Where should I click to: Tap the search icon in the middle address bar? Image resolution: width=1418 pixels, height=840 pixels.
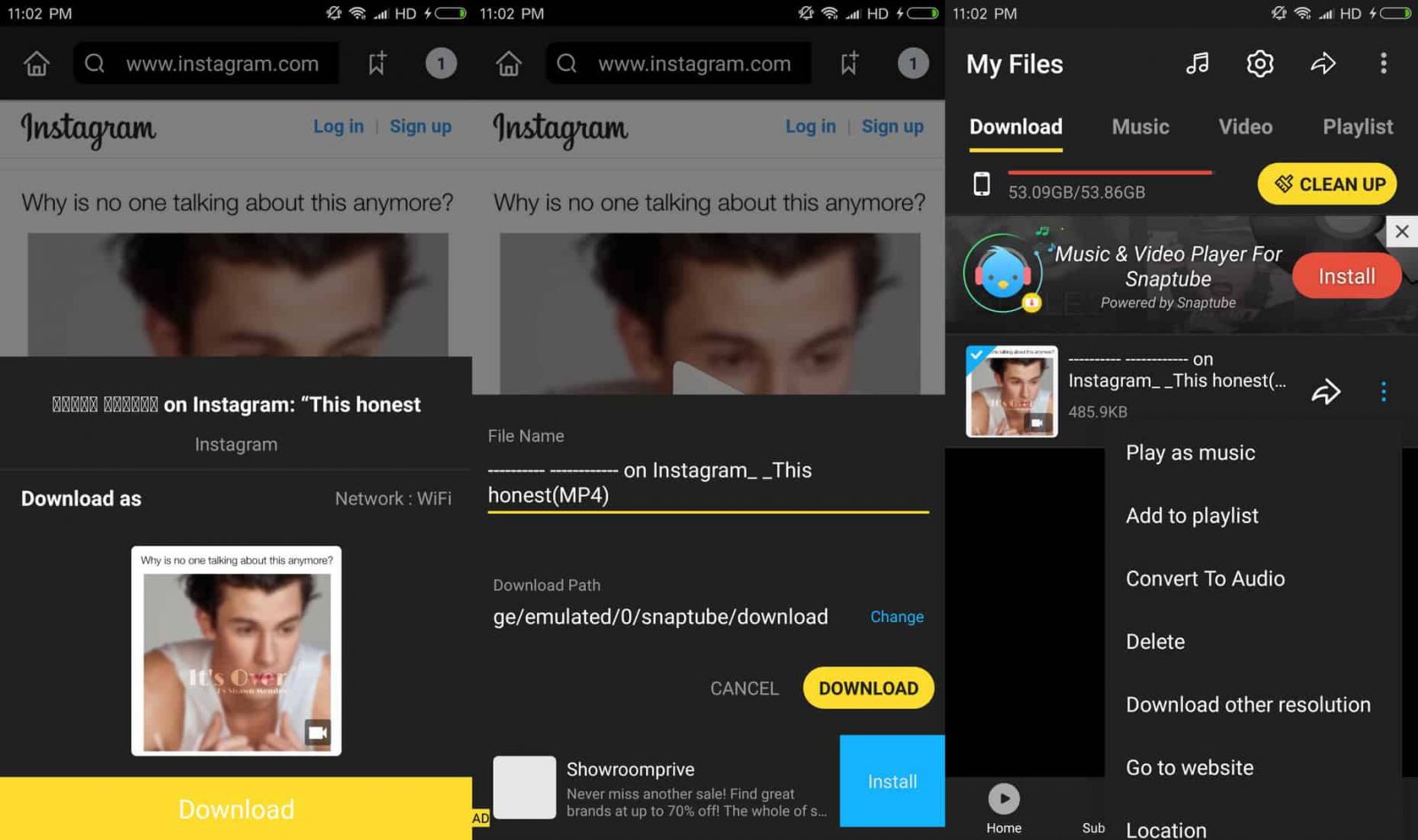[567, 64]
